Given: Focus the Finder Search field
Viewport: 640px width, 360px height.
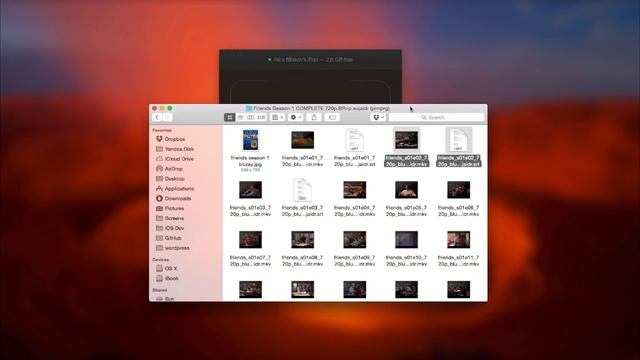Looking at the screenshot, I should 436,118.
